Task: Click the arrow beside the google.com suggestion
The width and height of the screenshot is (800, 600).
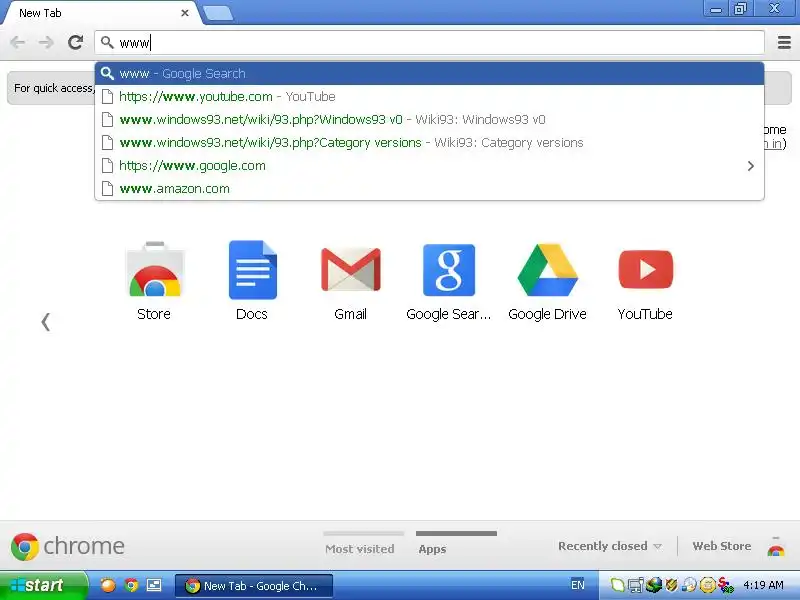Action: click(x=751, y=166)
